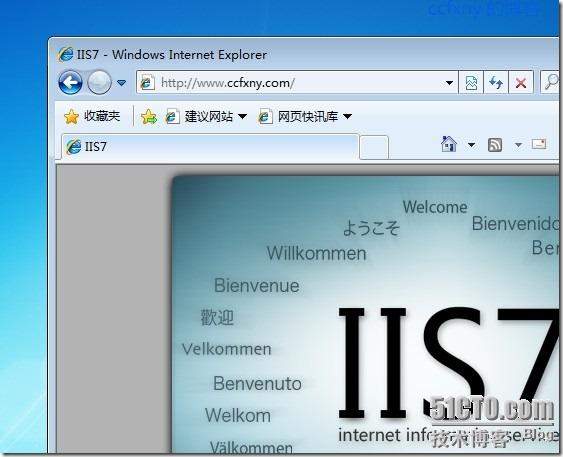The image size is (563, 457).
Task: Click the IIS7 welcome image
Action: click(365, 314)
